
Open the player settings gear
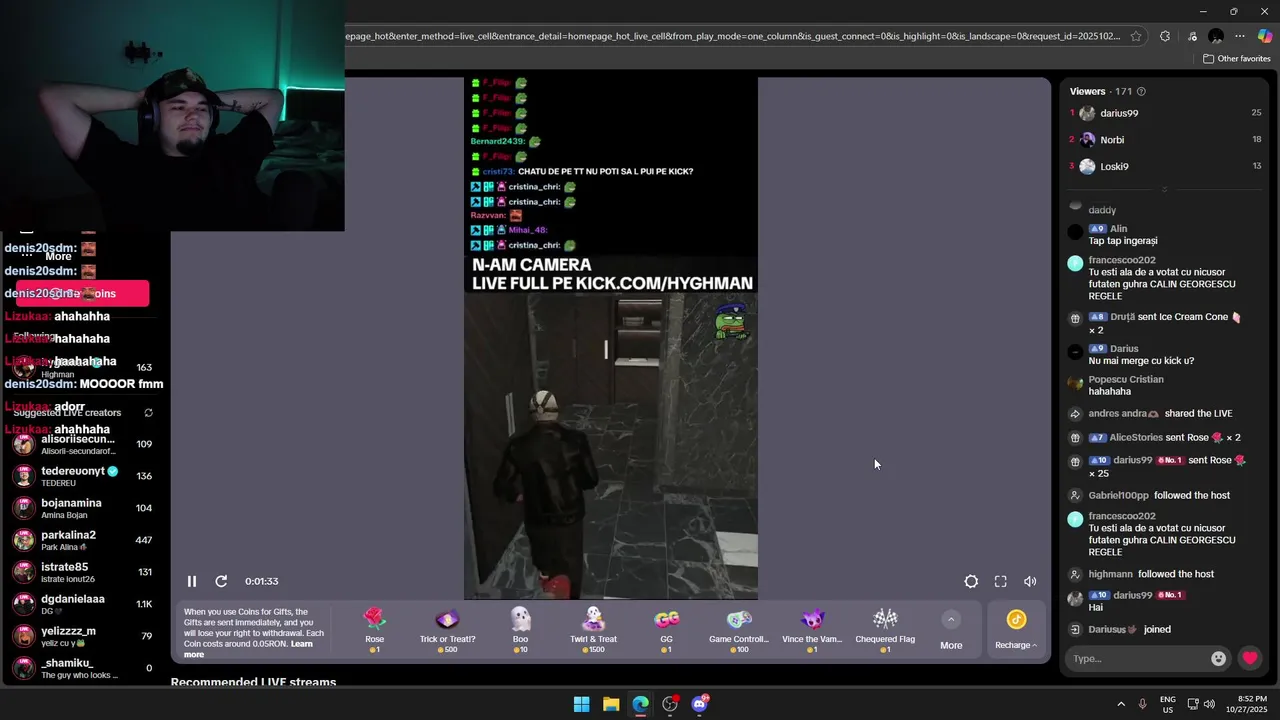971,581
